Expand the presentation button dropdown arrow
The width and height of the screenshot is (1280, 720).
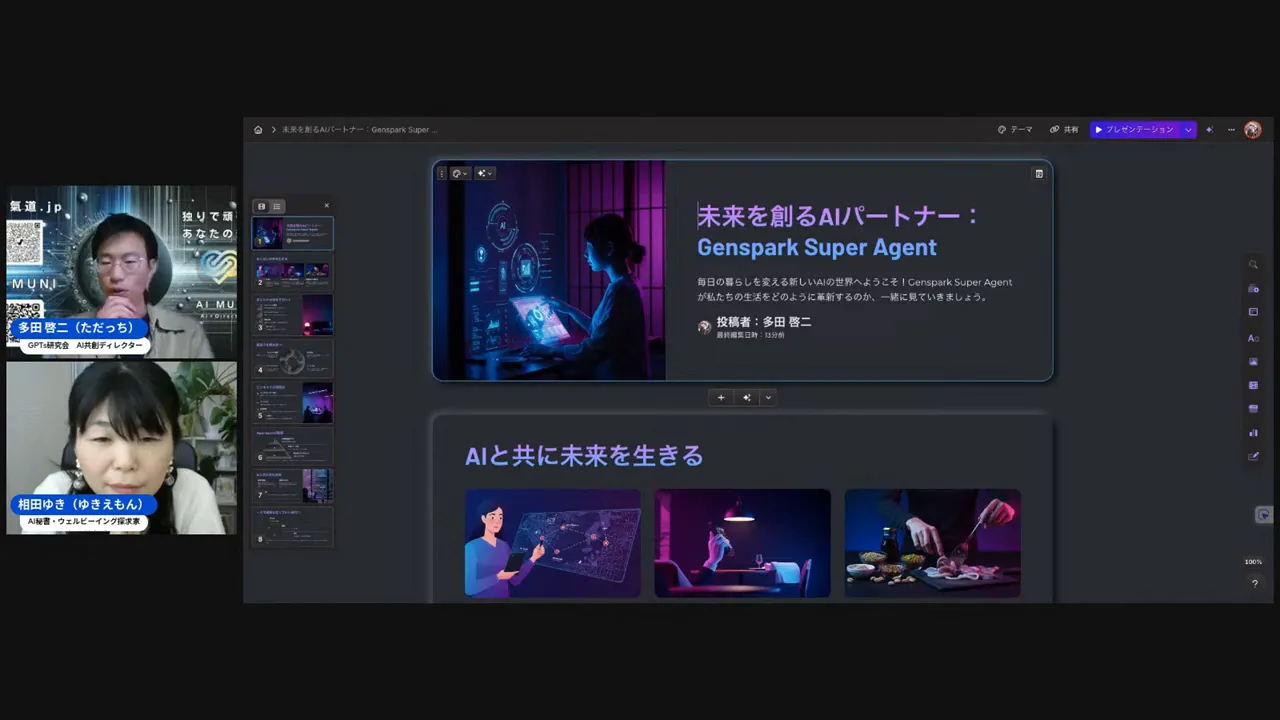click(x=1188, y=130)
